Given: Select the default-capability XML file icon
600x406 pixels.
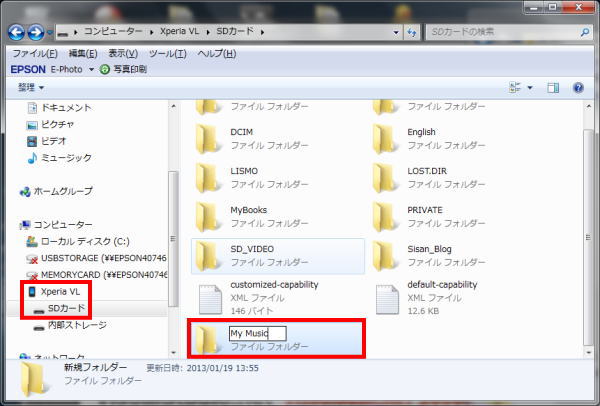Looking at the screenshot, I should (x=387, y=299).
